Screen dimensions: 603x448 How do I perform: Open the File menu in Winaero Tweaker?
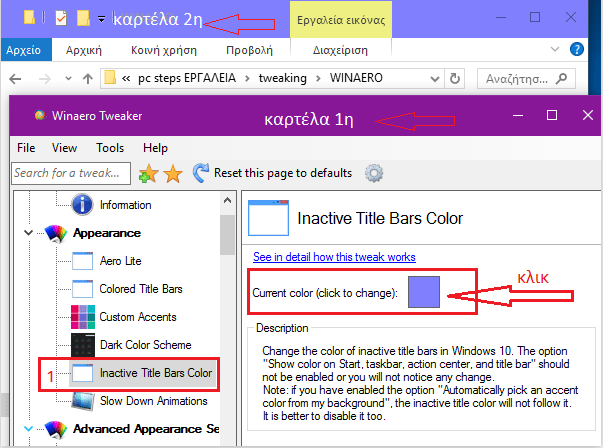[26, 148]
